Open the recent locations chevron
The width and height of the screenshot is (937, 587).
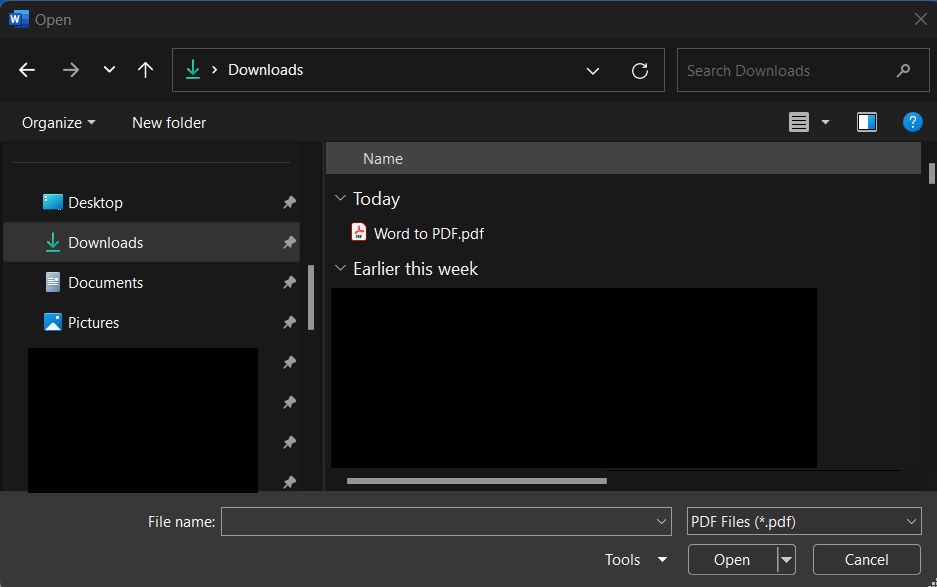point(109,70)
